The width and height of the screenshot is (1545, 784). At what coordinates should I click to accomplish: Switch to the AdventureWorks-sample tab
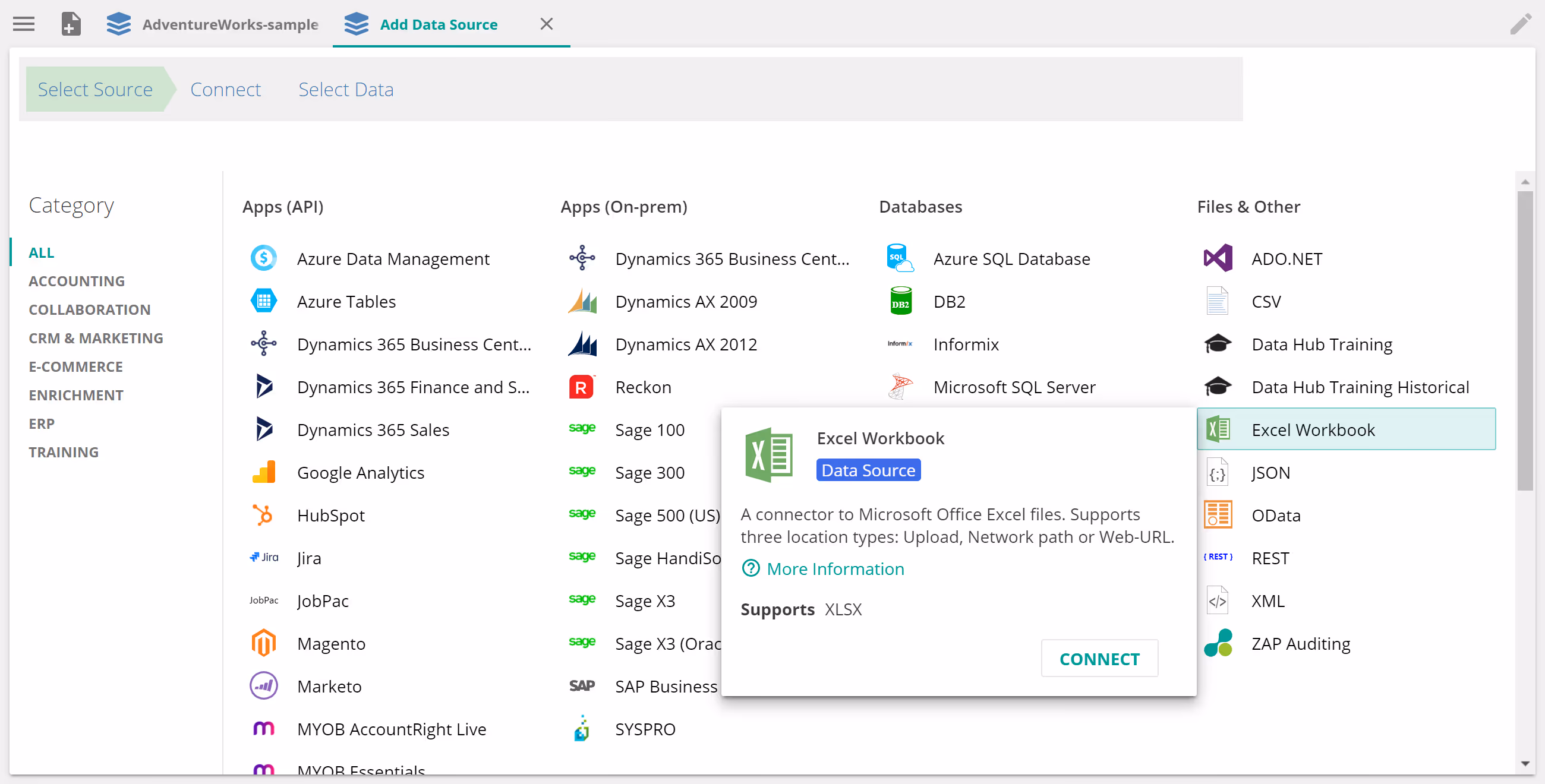pos(229,24)
